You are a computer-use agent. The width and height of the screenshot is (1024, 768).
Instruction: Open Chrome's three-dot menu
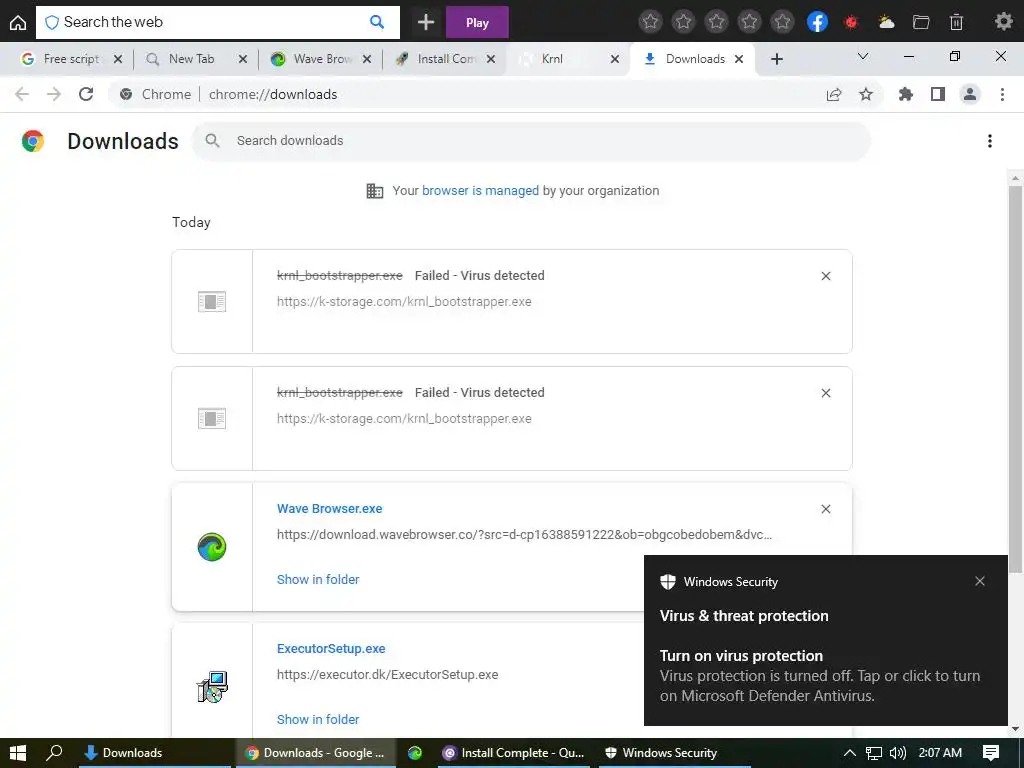tap(1002, 95)
